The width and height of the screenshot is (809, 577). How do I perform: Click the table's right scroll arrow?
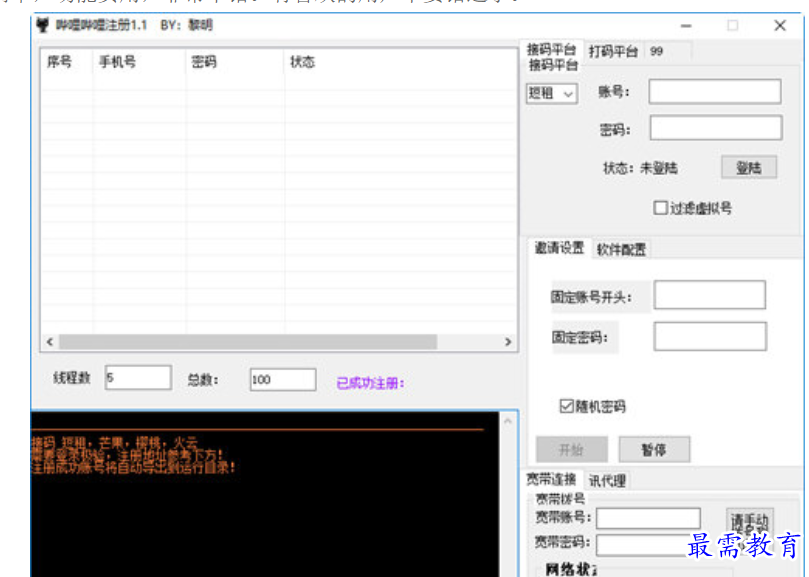508,342
